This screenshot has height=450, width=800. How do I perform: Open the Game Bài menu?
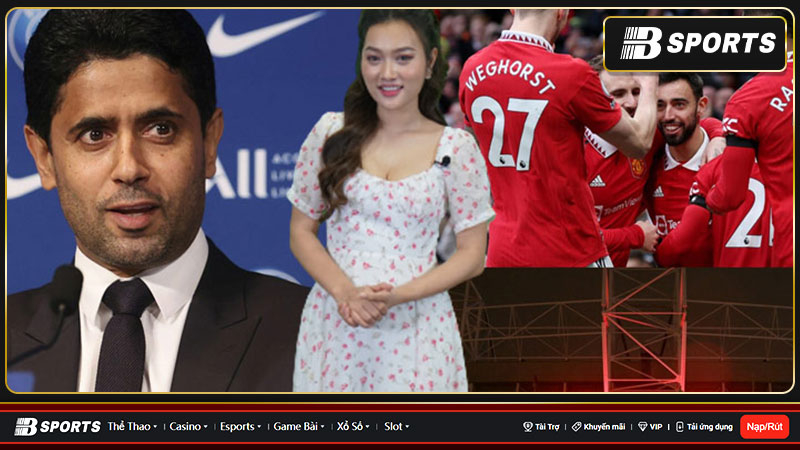[x=295, y=427]
